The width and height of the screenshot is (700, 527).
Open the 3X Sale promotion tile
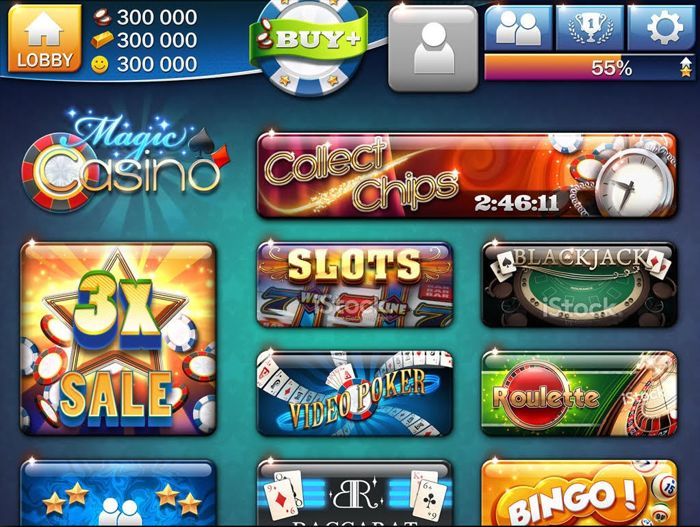[118, 339]
